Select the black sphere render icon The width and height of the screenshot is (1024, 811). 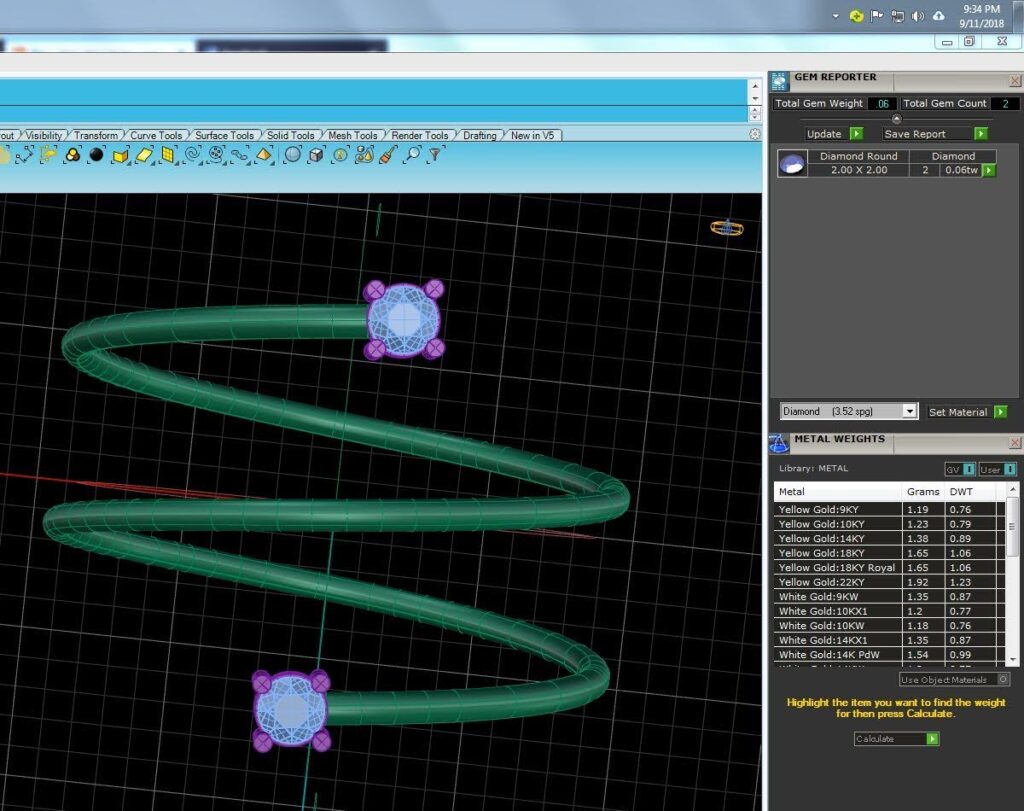pos(97,155)
